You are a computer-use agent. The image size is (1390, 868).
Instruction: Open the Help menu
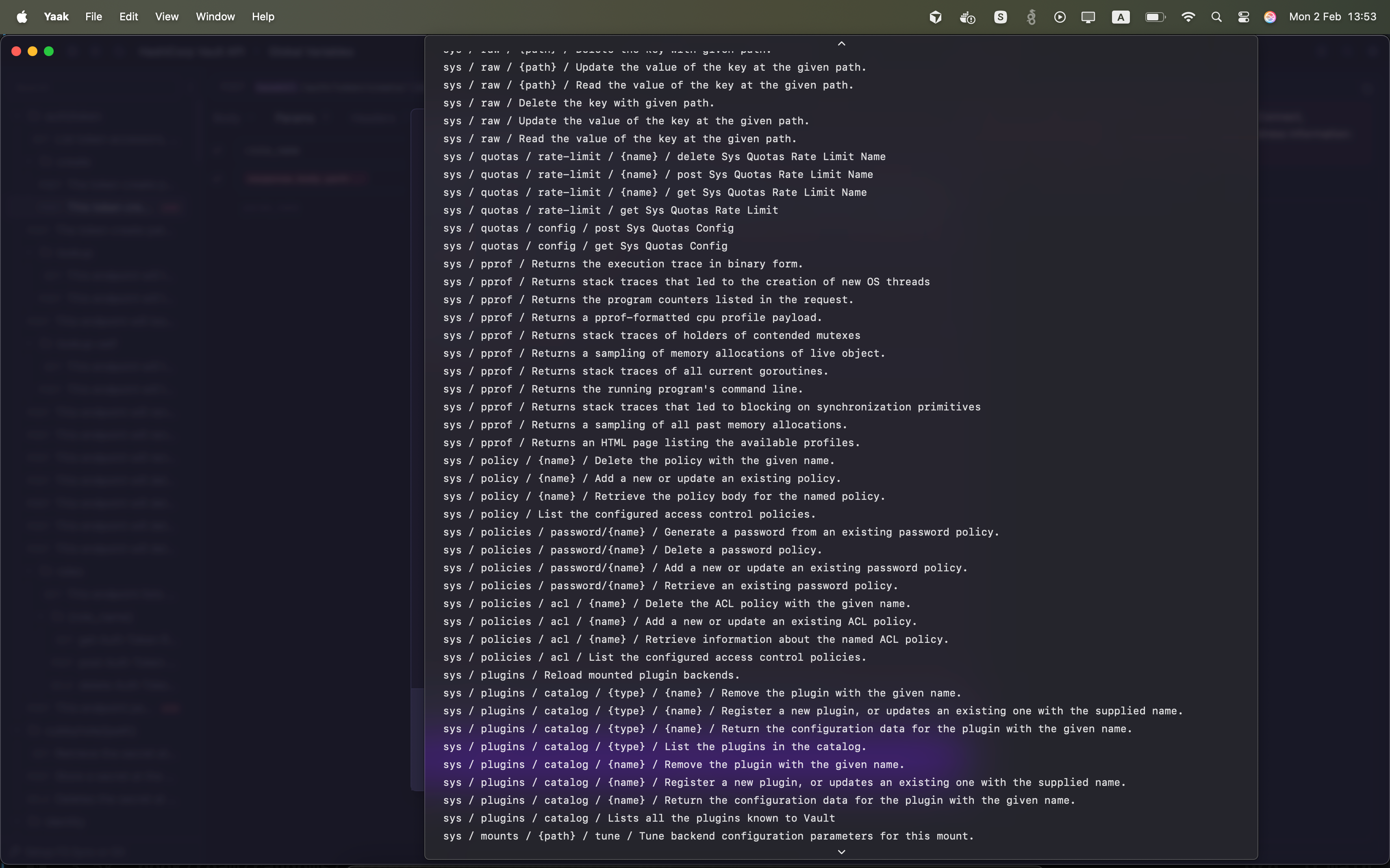tap(263, 17)
